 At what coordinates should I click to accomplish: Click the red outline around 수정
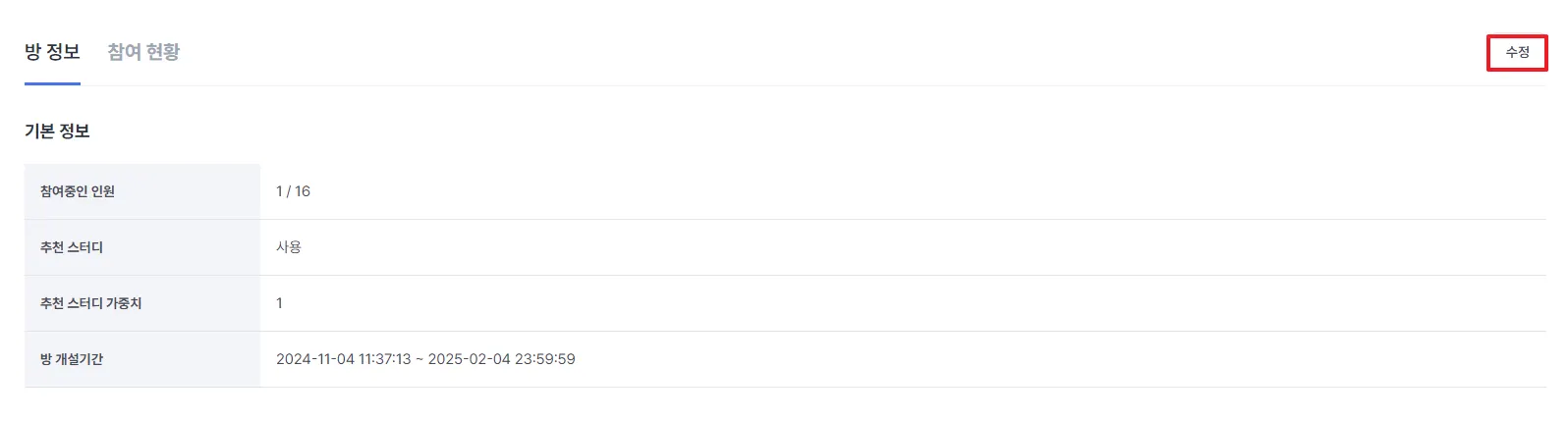point(1517,37)
